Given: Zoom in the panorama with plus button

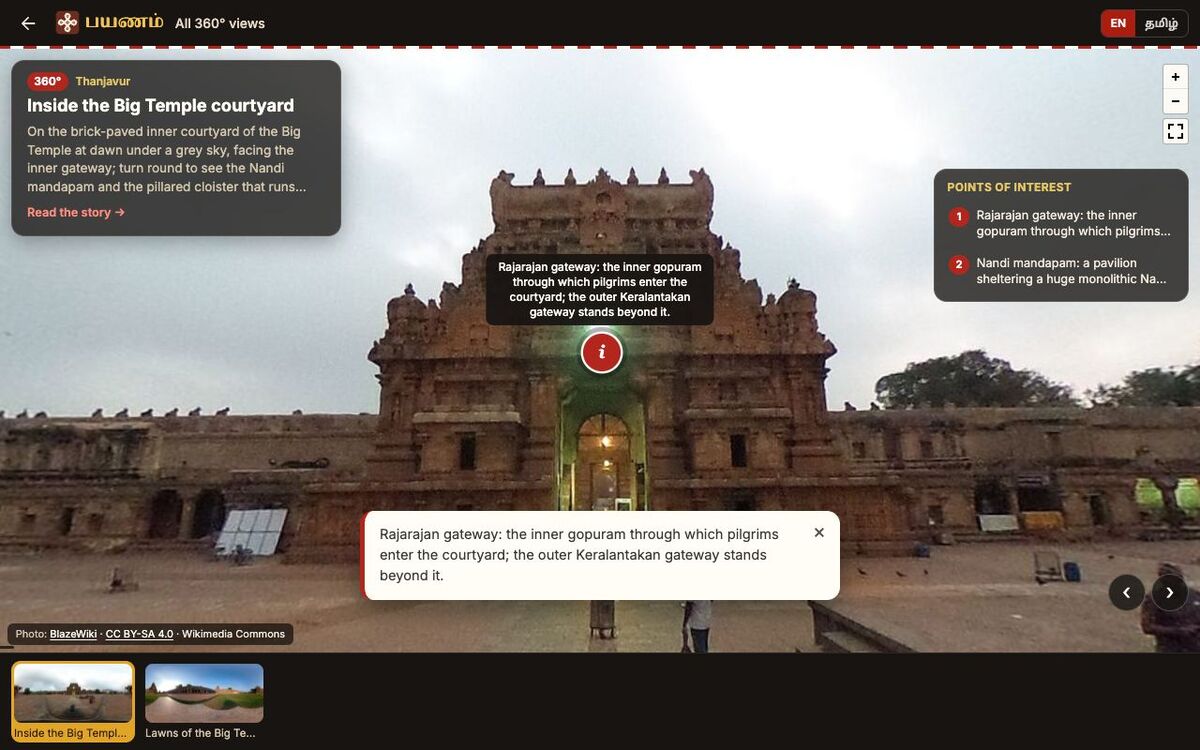Looking at the screenshot, I should click(1175, 77).
